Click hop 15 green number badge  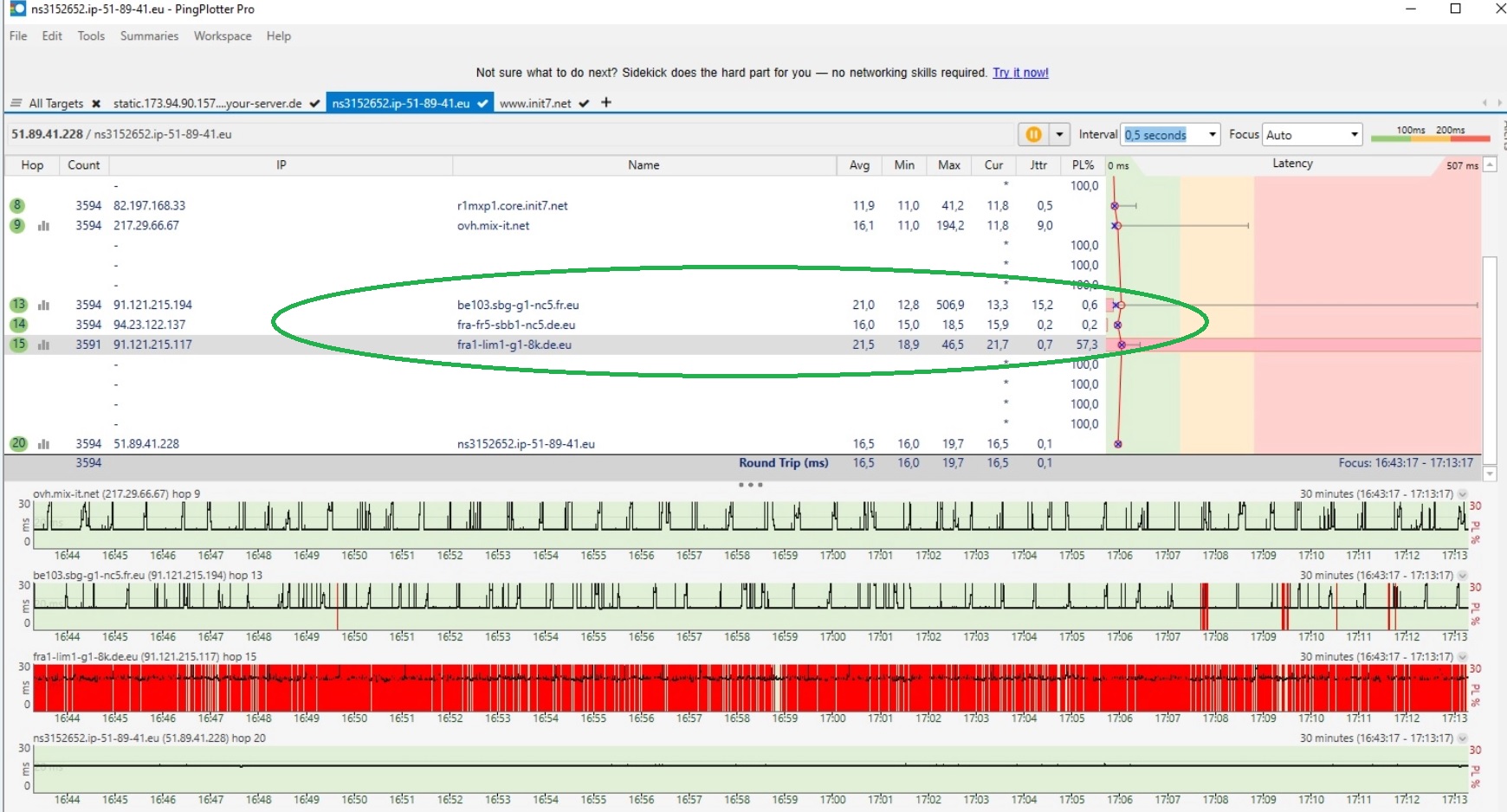[x=18, y=345]
